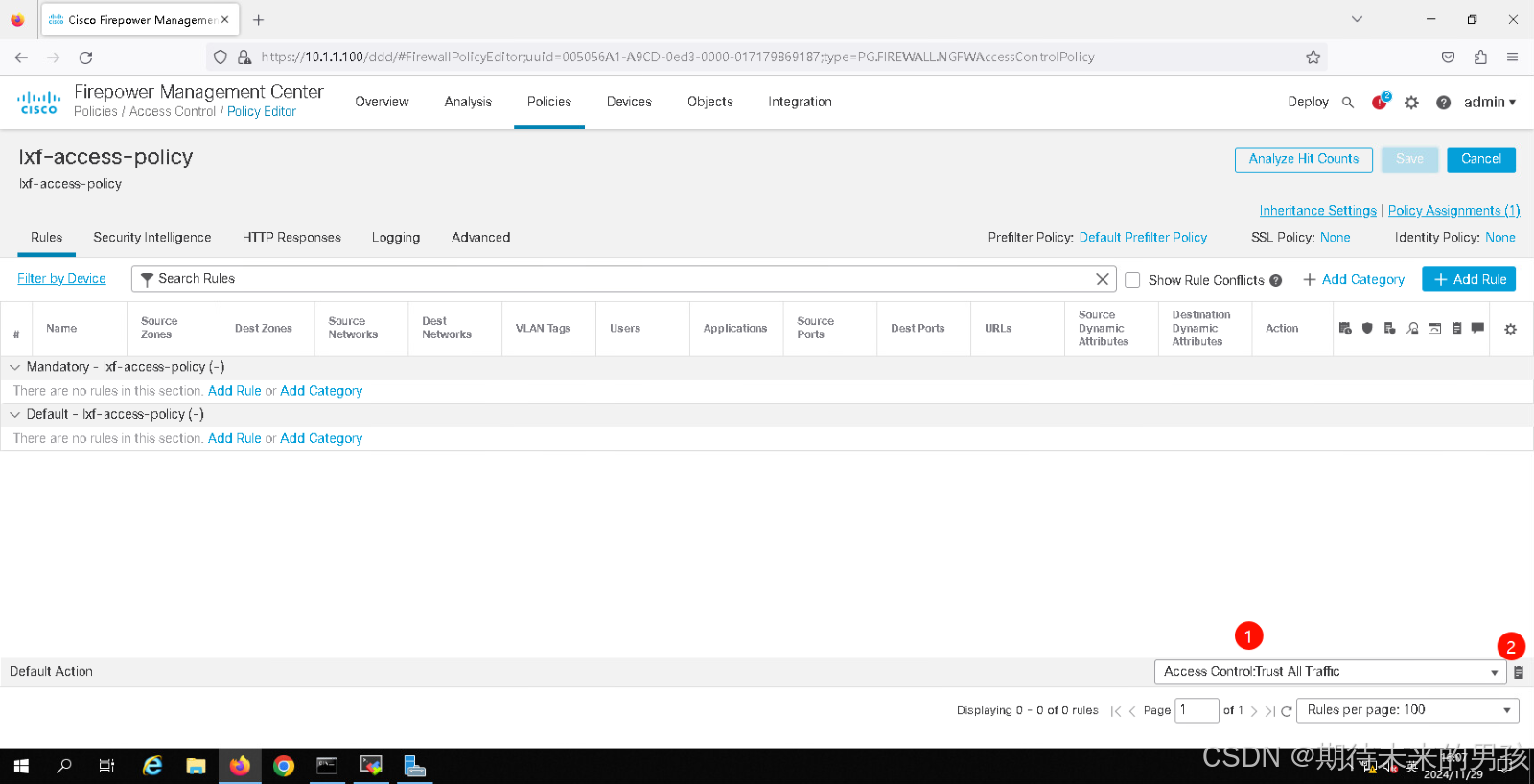
Task: Open the Default Action dropdown
Action: 1331,672
